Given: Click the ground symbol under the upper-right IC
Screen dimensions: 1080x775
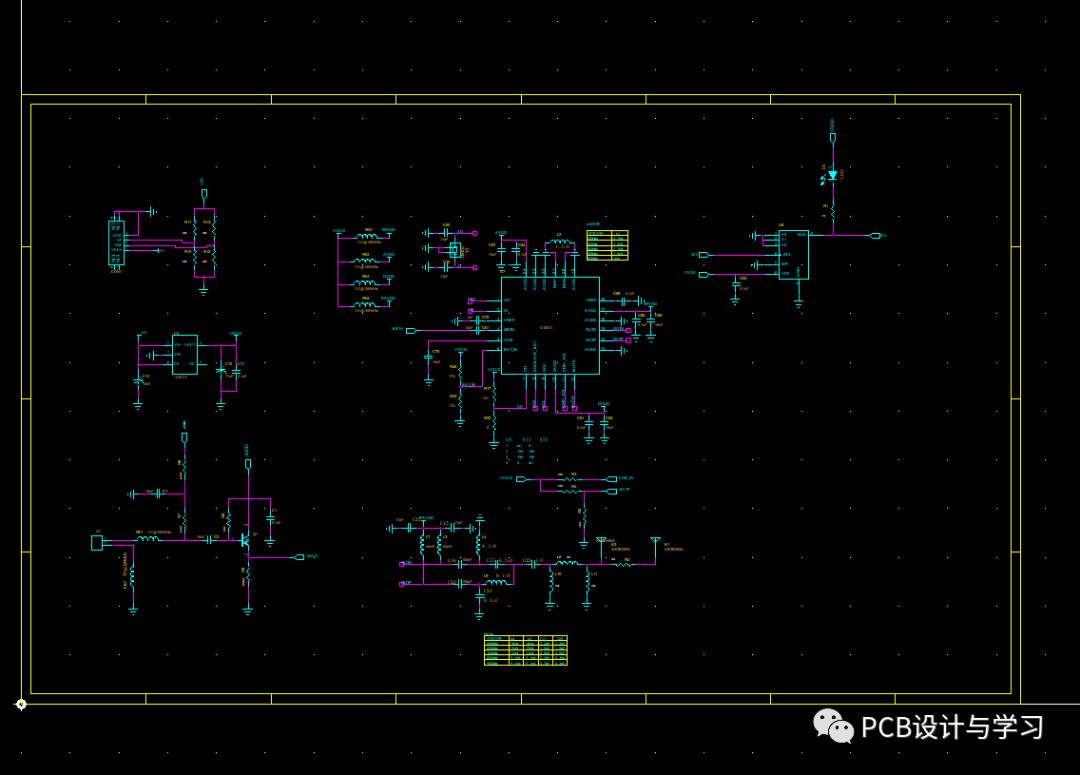Looking at the screenshot, I should point(798,302).
